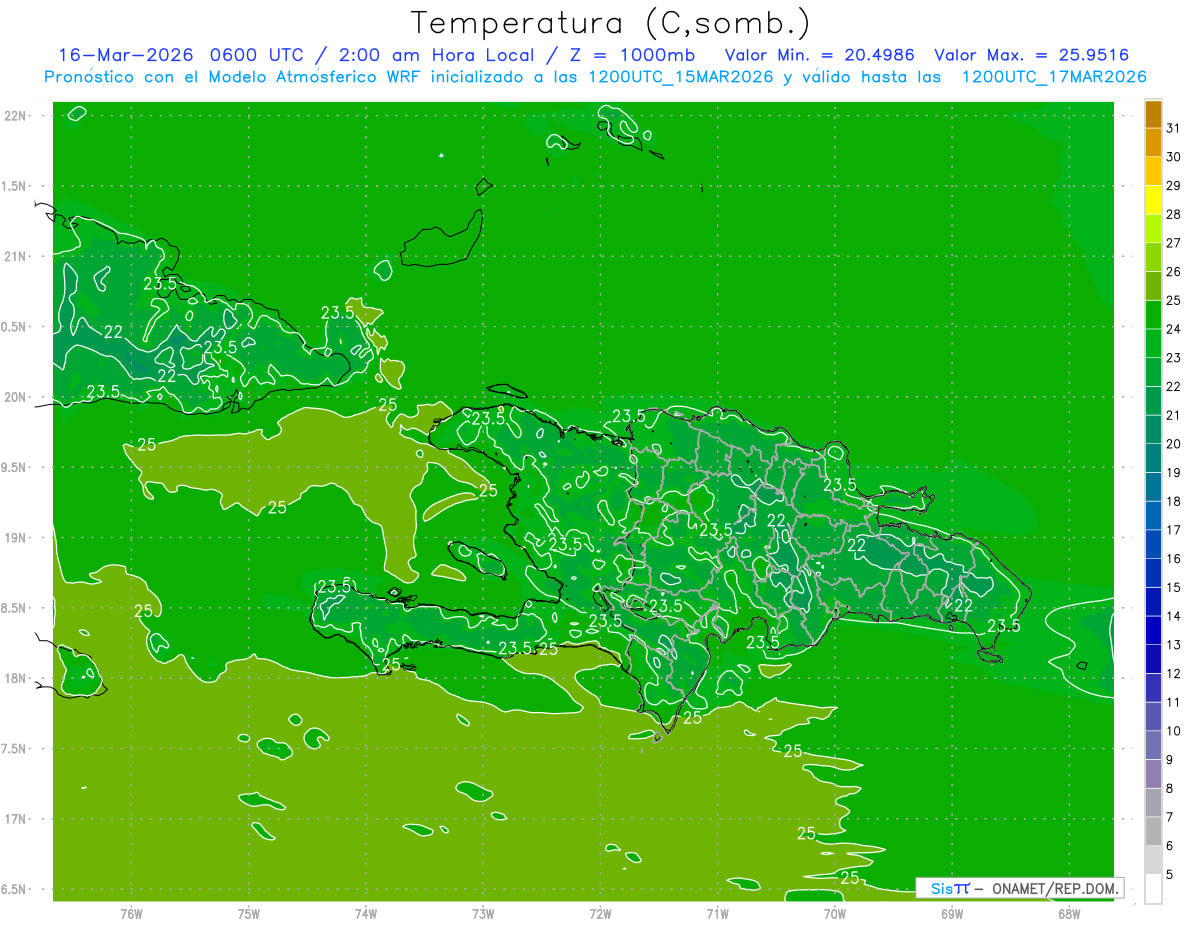Click the blue "SisTT" logo text
The image size is (1200, 927).
[x=950, y=888]
